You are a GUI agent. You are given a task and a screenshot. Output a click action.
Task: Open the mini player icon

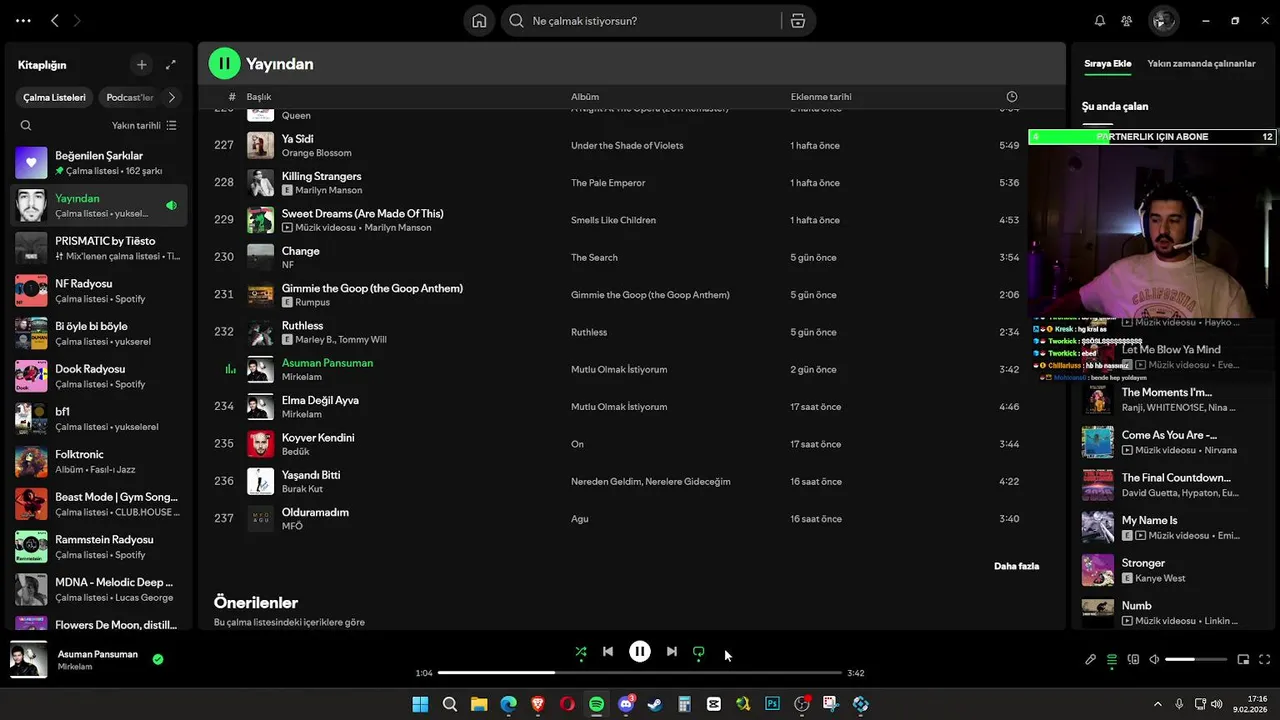tap(1244, 660)
